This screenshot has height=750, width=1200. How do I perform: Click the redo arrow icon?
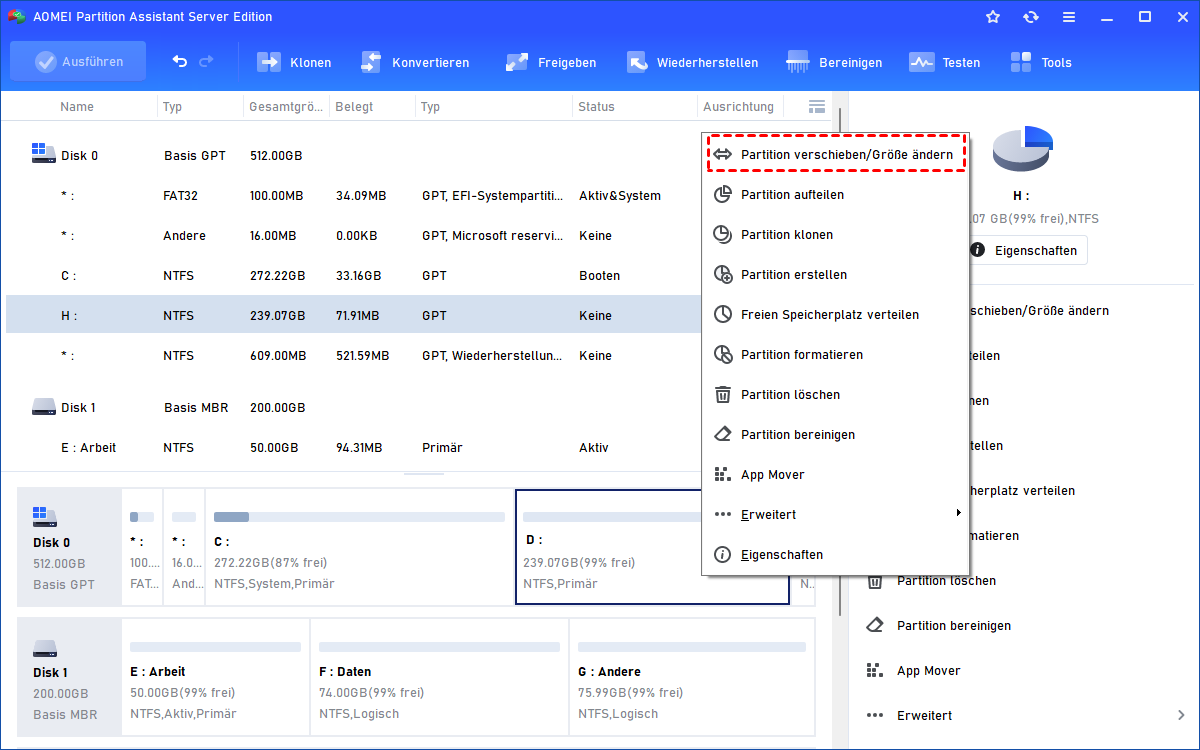pyautogui.click(x=207, y=62)
